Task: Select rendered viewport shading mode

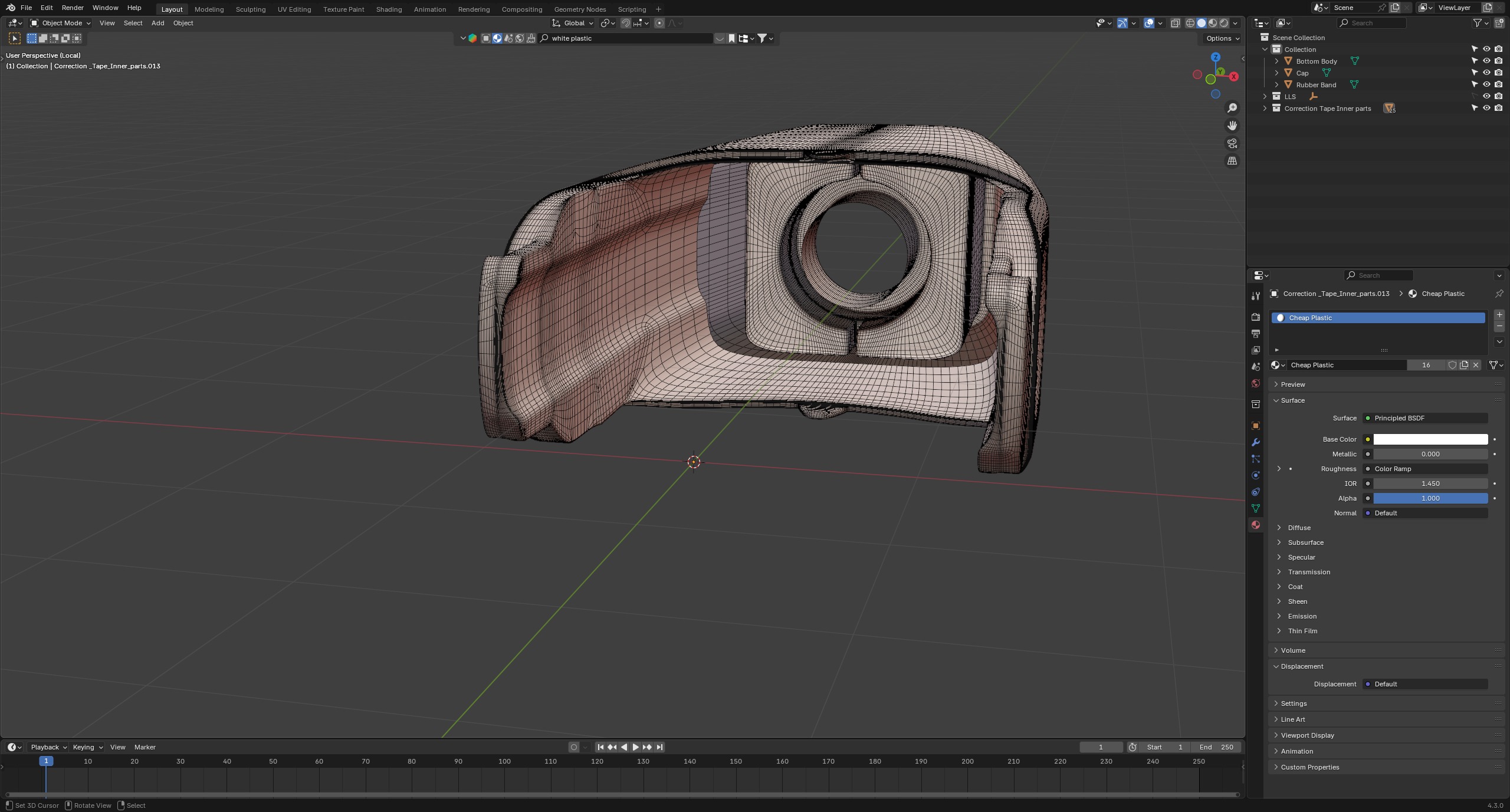Action: pyautogui.click(x=1224, y=23)
